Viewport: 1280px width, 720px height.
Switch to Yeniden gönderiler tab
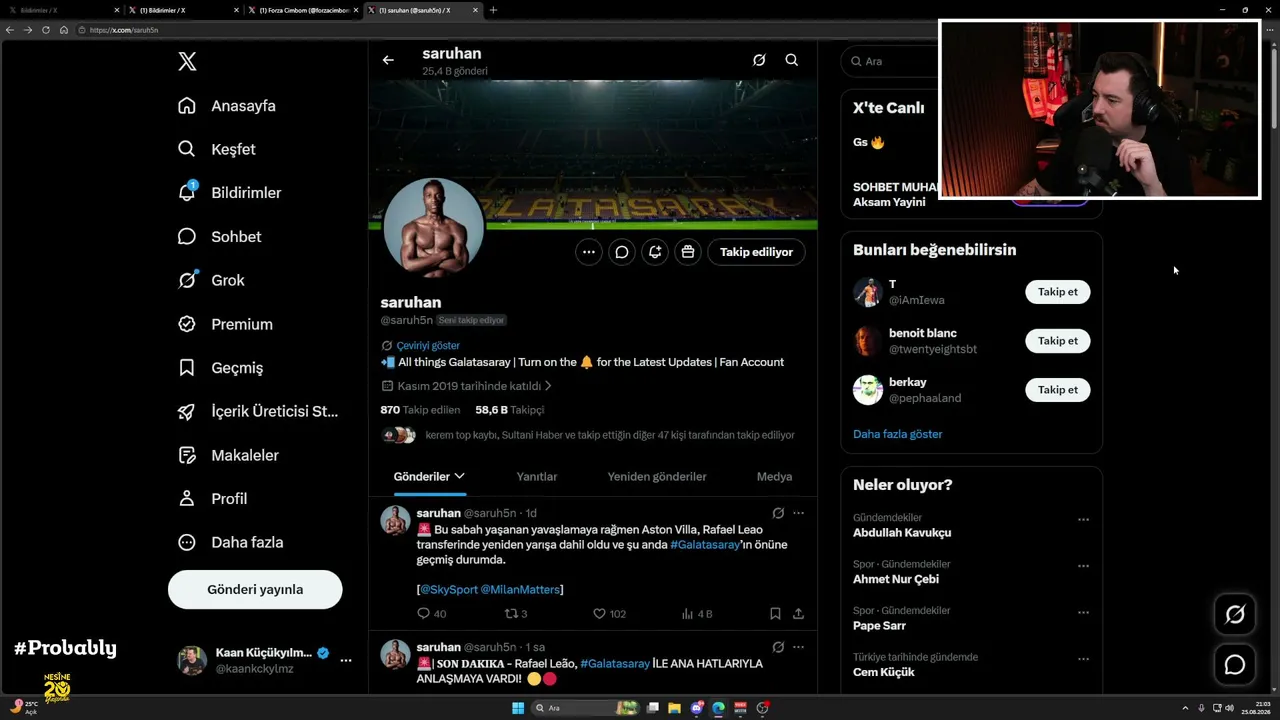(x=657, y=477)
